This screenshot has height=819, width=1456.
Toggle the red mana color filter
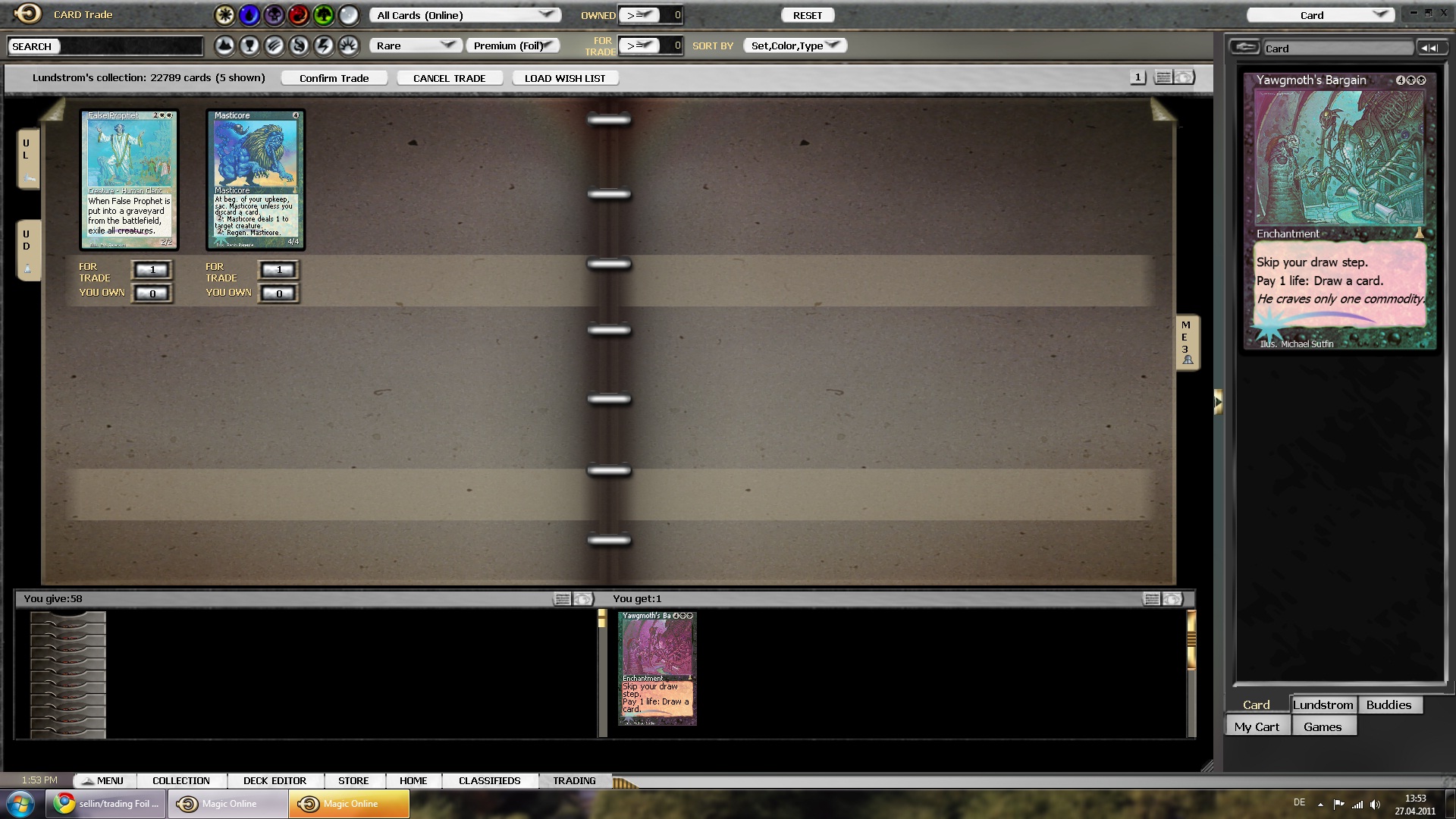tap(298, 15)
